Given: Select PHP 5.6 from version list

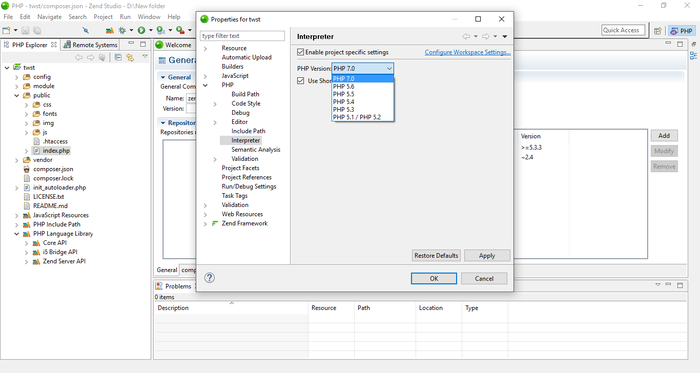Looking at the screenshot, I should pos(362,87).
